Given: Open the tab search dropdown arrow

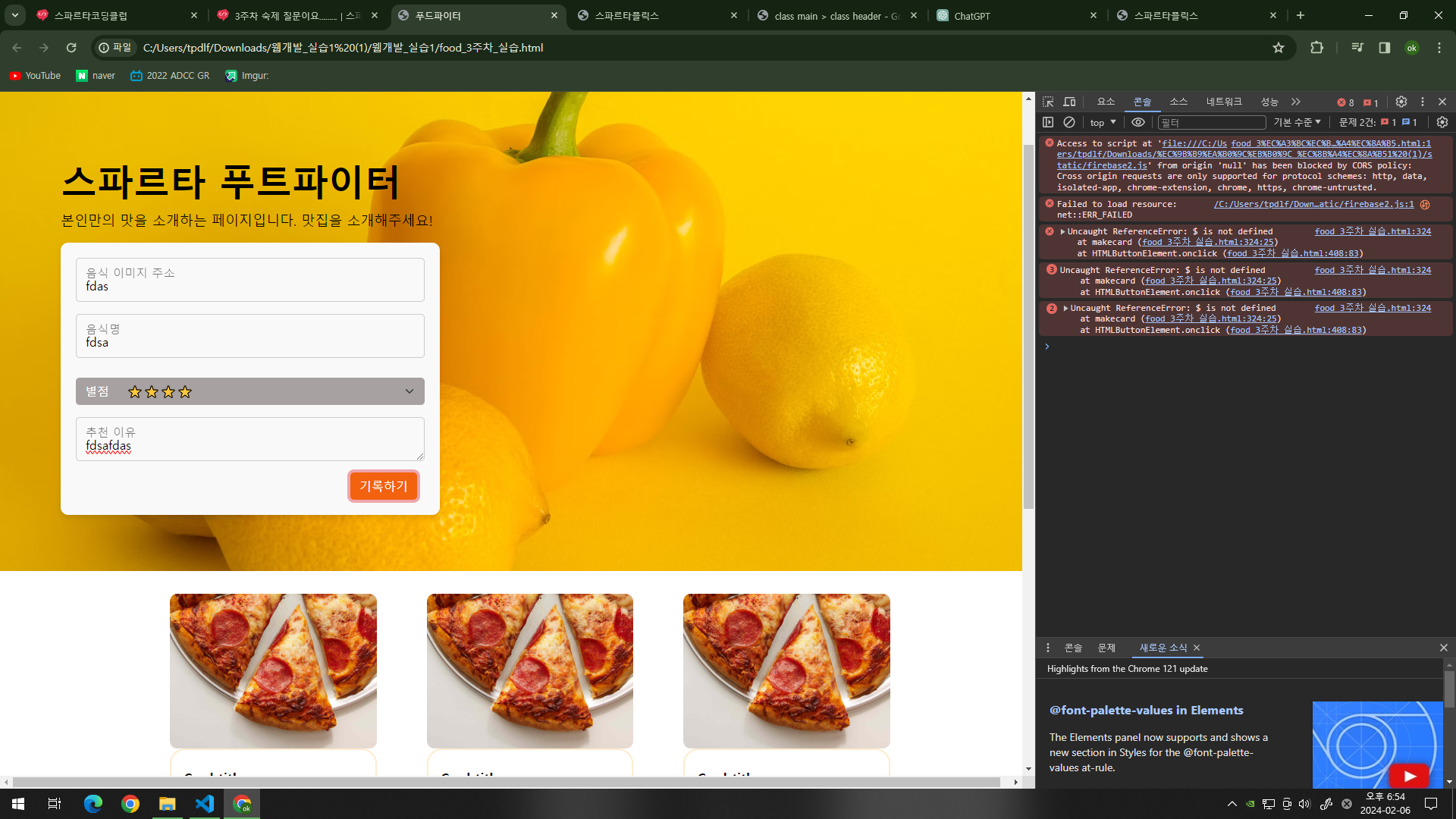Looking at the screenshot, I should pos(15,15).
